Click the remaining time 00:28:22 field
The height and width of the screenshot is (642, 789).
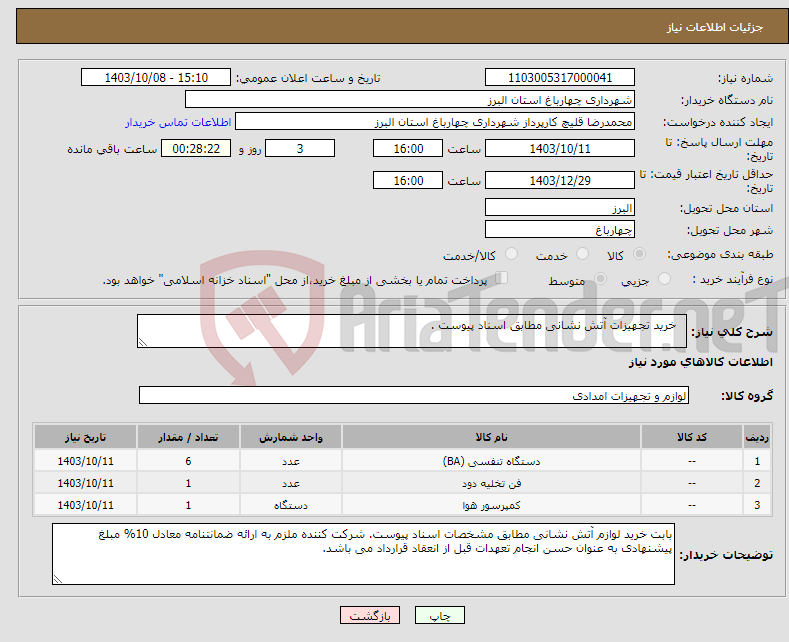[x=196, y=148]
